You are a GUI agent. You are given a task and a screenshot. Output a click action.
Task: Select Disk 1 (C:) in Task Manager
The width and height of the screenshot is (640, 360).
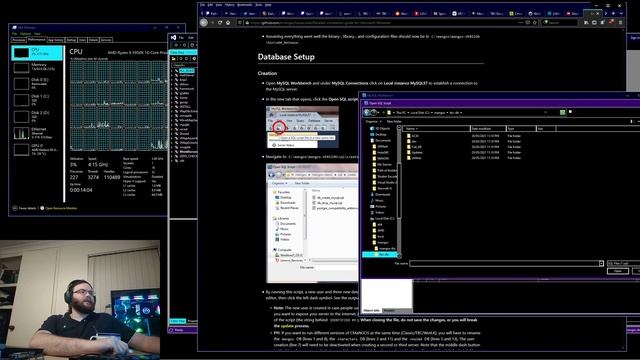click(38, 100)
